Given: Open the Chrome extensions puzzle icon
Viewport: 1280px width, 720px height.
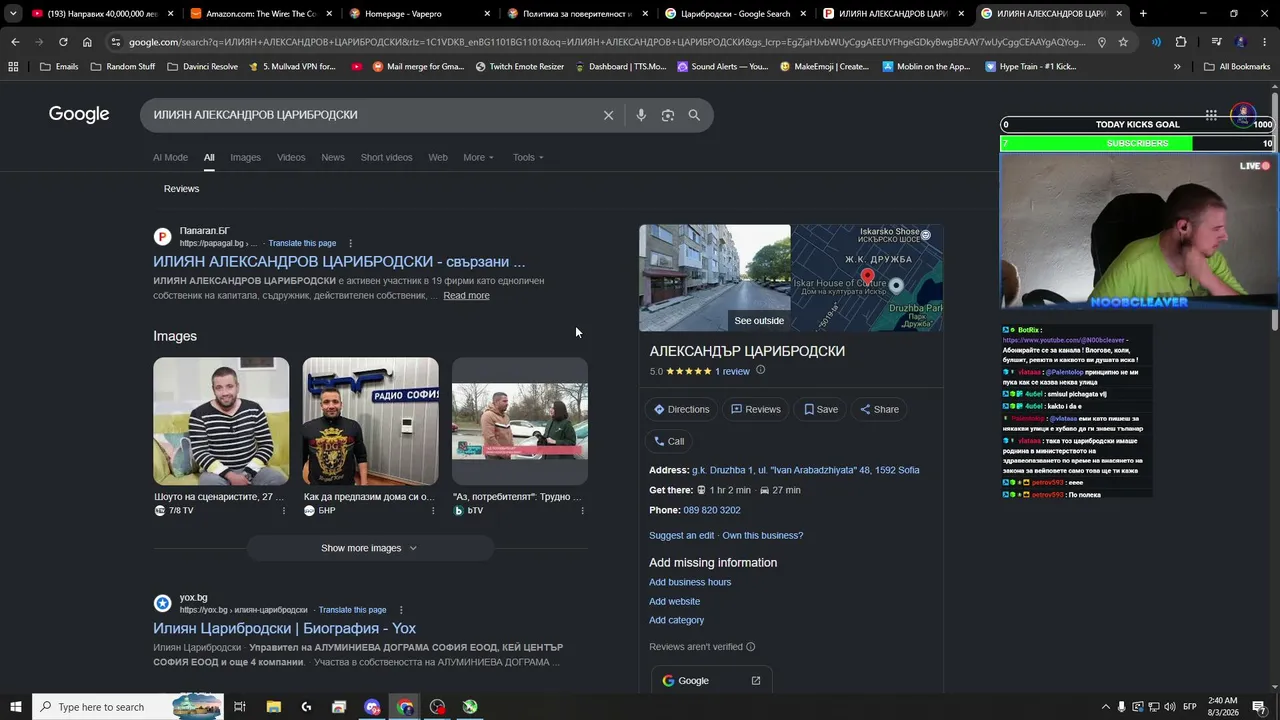Looking at the screenshot, I should click(x=1181, y=42).
